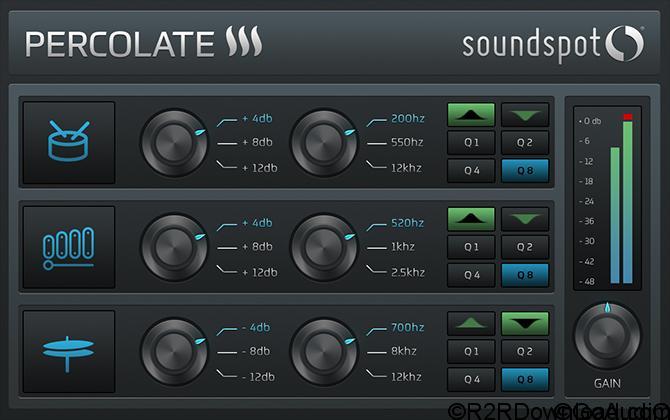Click the xylophone band frequency knob
The width and height of the screenshot is (670, 420).
coord(323,248)
